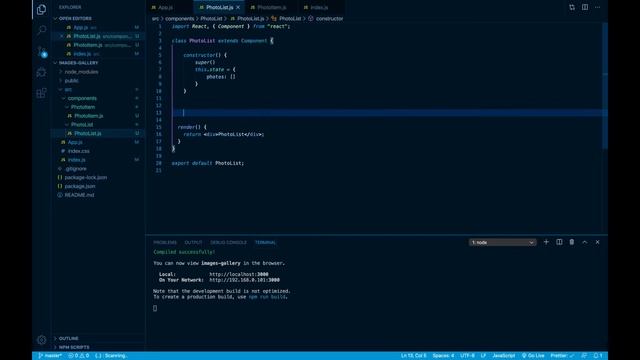Split the editor to the right
640x360 pixels.
pyautogui.click(x=585, y=7)
